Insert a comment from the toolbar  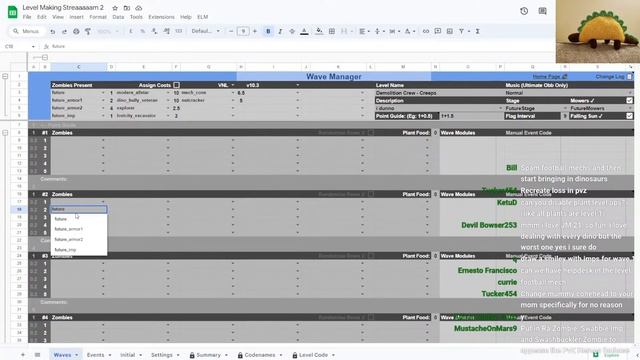point(438,31)
